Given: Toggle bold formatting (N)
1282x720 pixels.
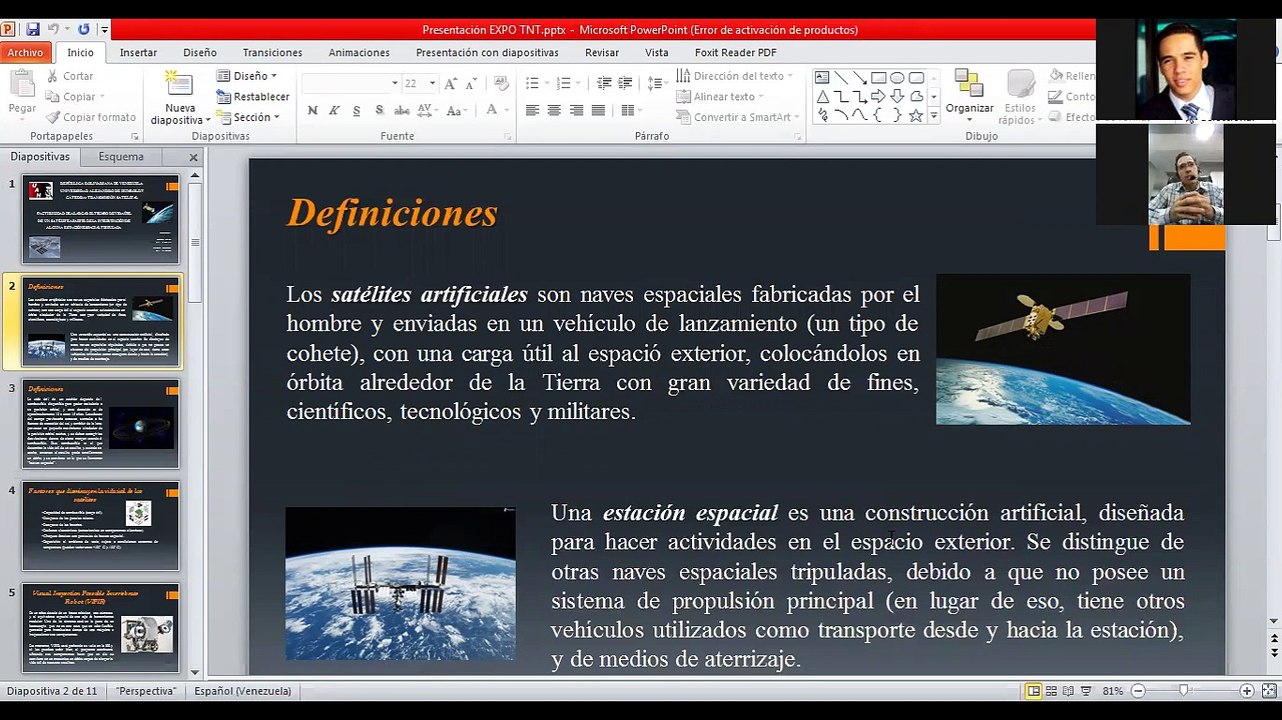Looking at the screenshot, I should click(313, 110).
